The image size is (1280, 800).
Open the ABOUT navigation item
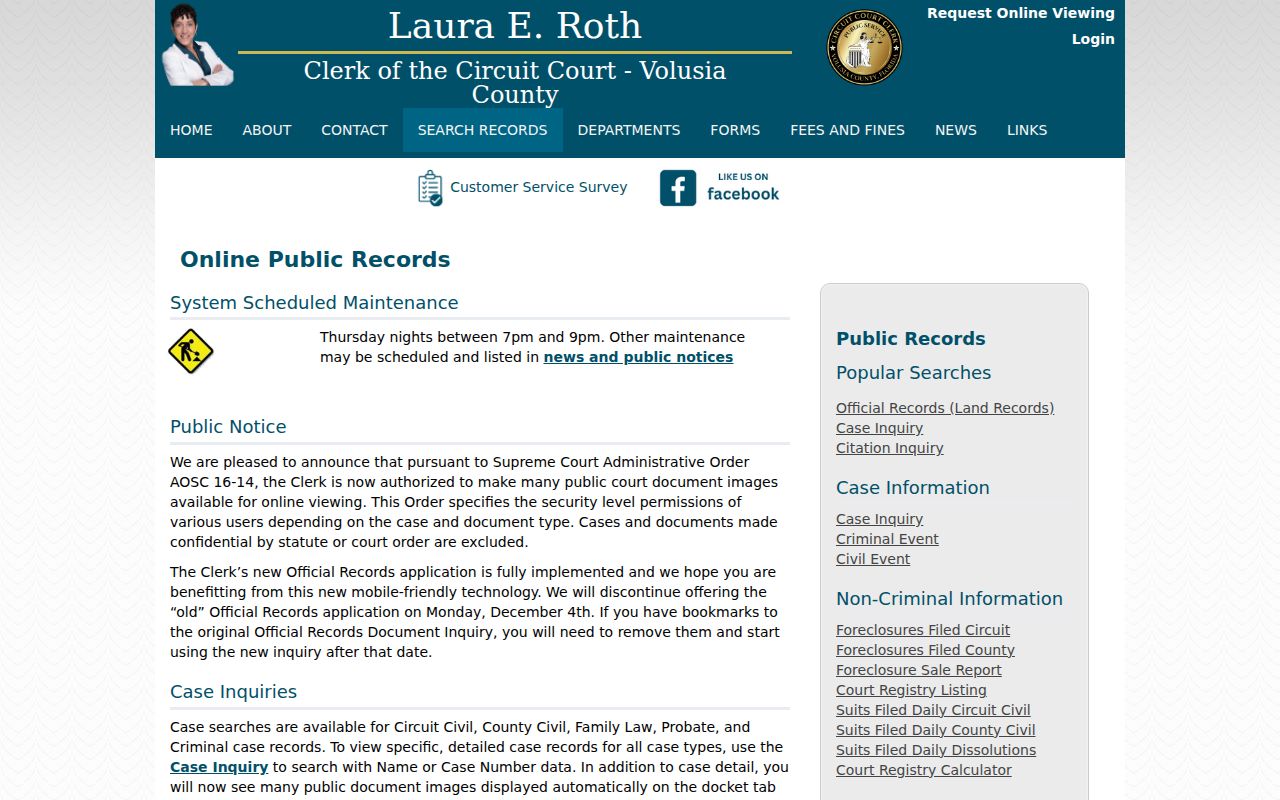(267, 130)
